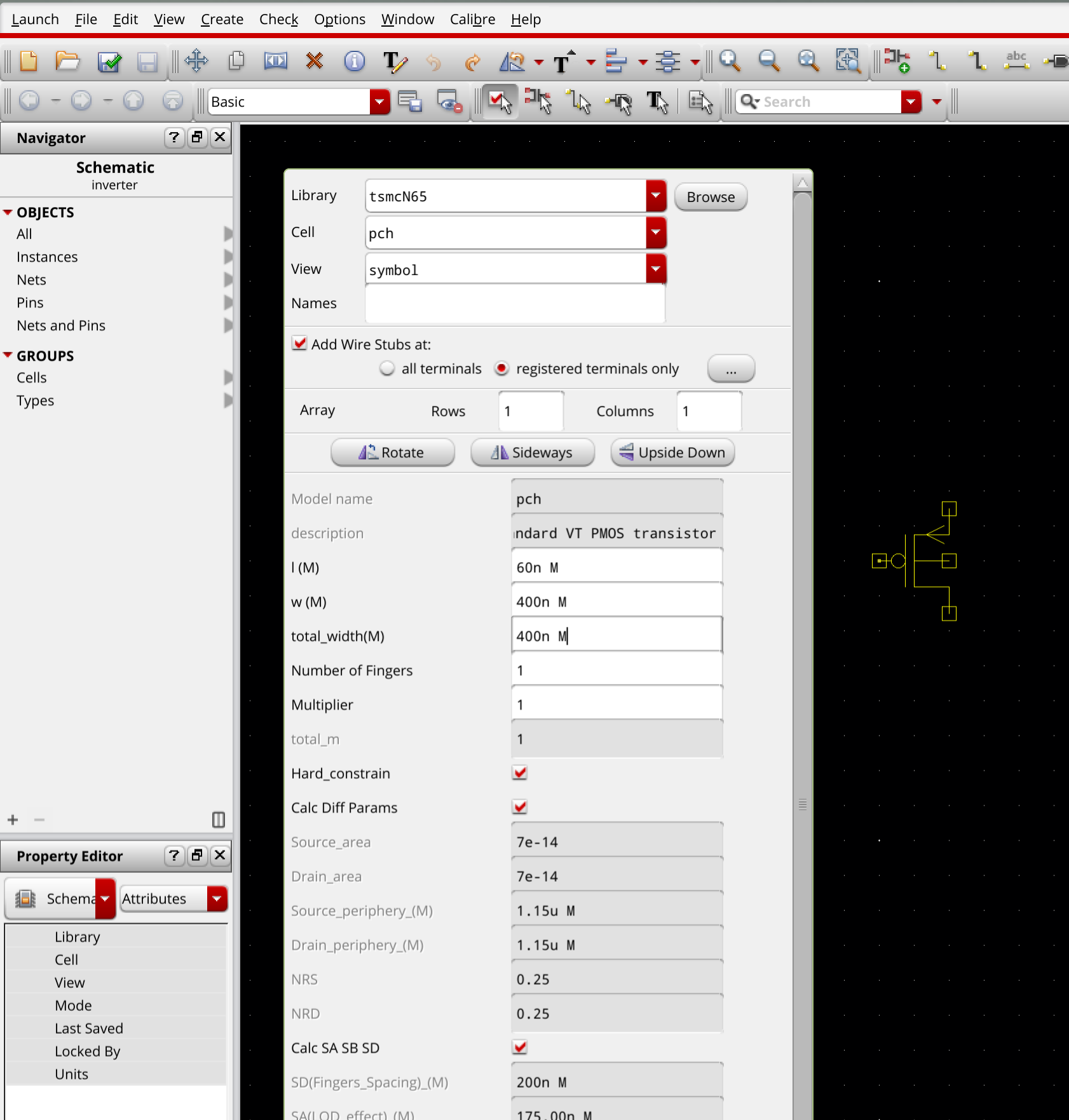Open the Cell dropdown arrow

[656, 233]
